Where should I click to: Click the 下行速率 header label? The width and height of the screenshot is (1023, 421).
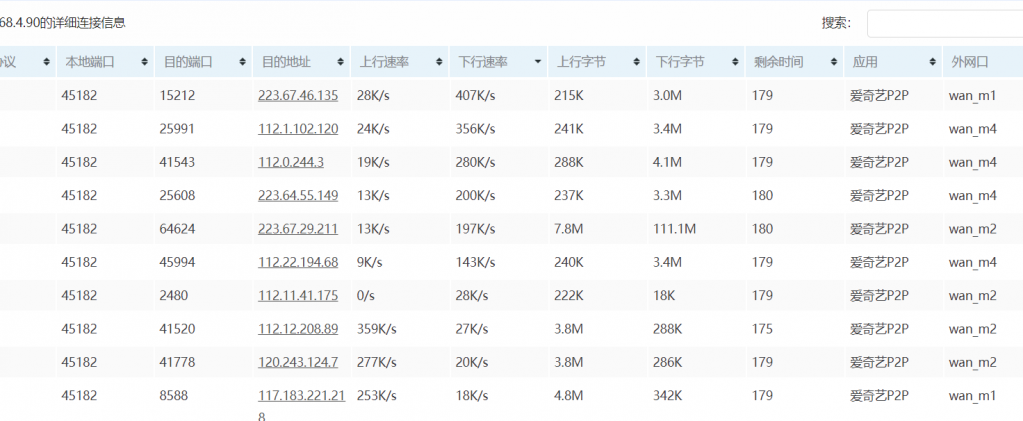pos(483,62)
